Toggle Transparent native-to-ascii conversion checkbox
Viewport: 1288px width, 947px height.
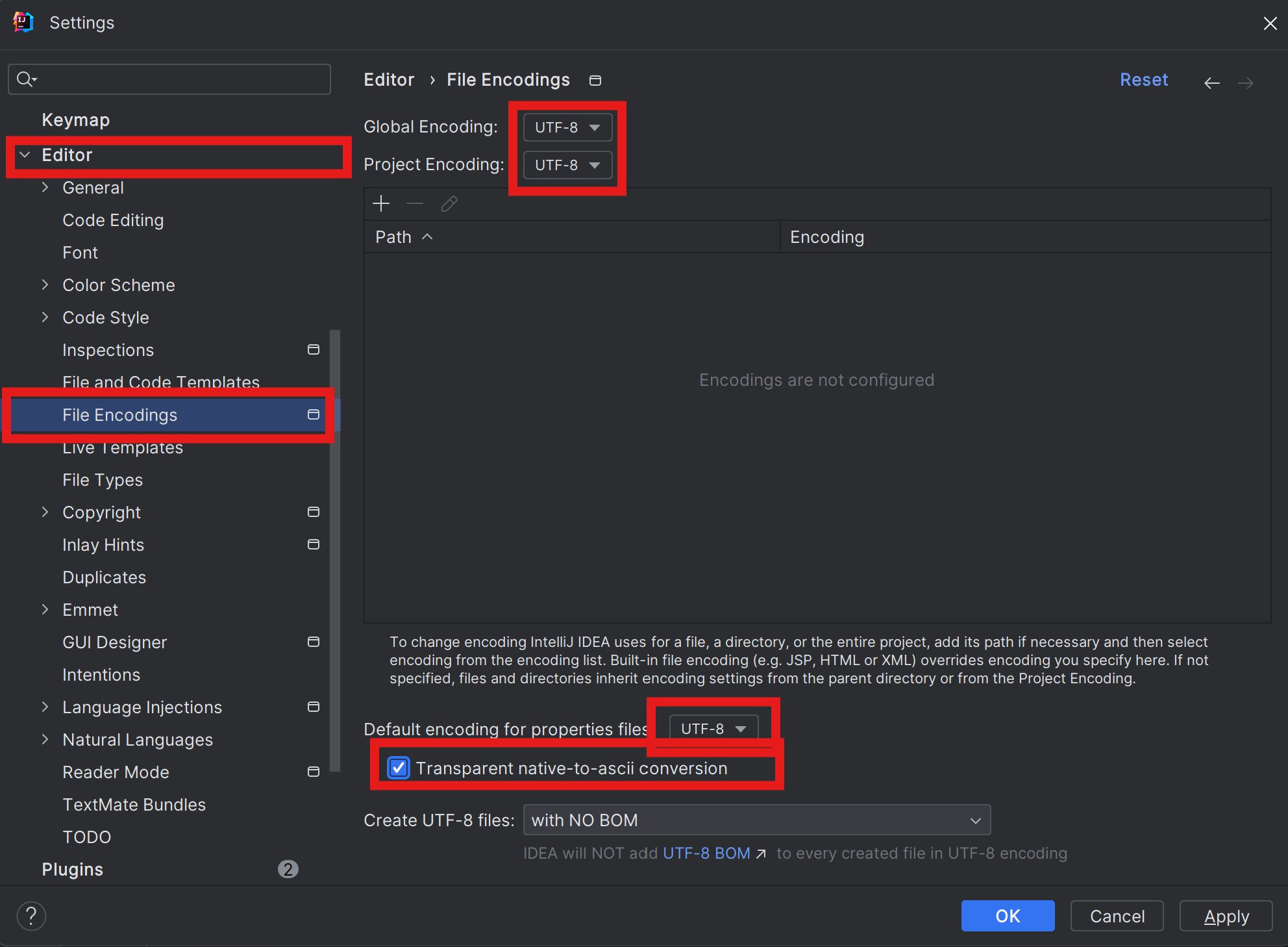point(399,768)
